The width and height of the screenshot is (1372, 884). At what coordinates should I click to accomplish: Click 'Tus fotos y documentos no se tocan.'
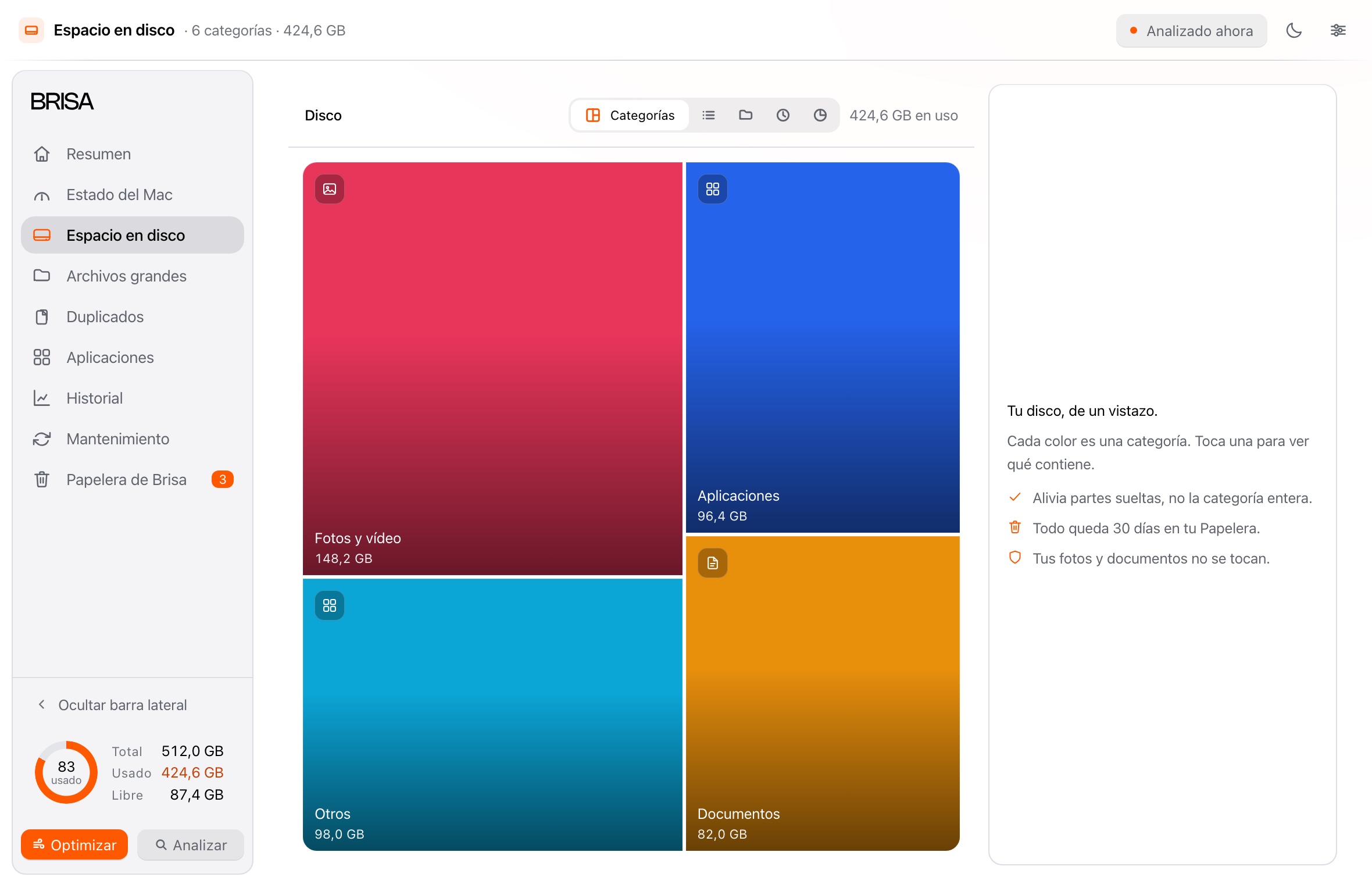[x=1151, y=559]
